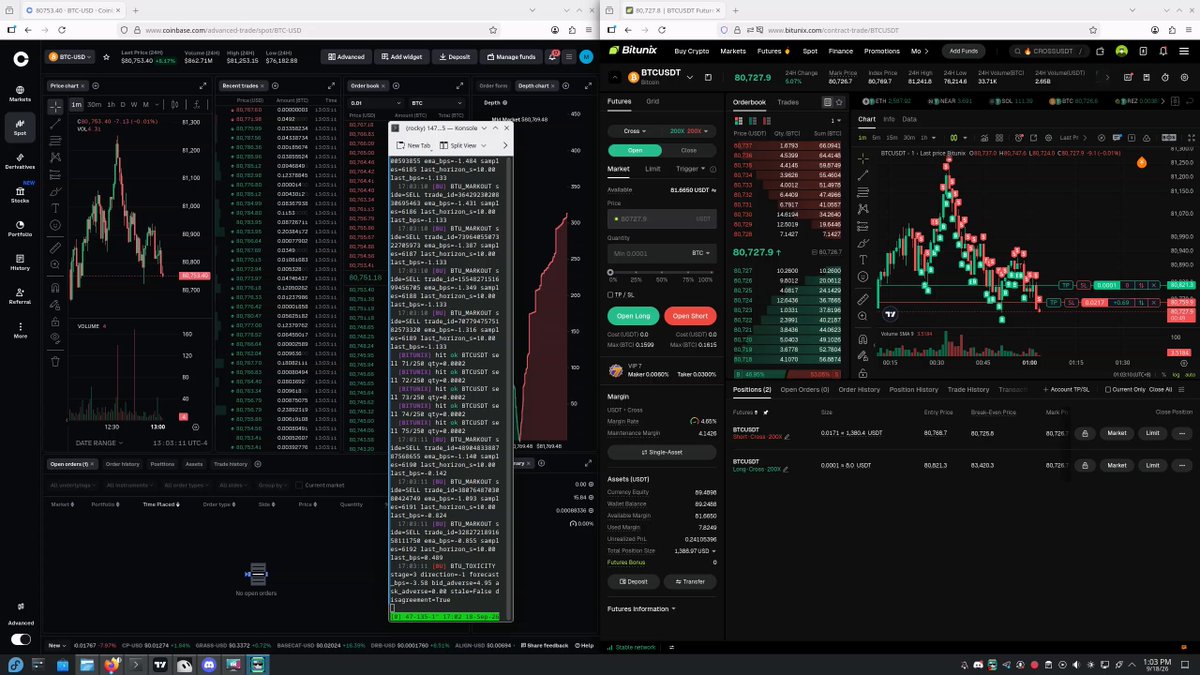
Task: Favorite BTC-USD with the star icon
Action: click(107, 57)
